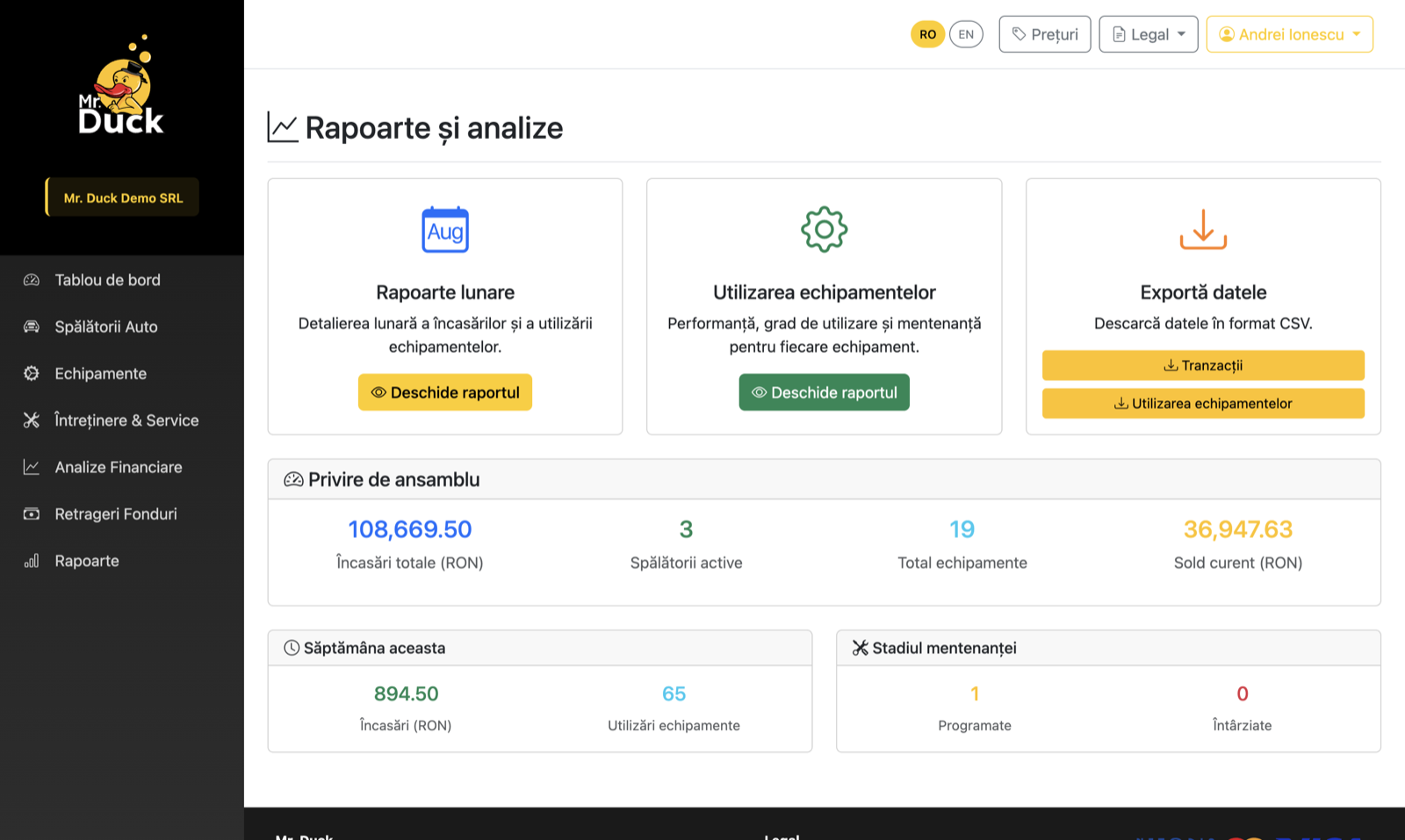Select Rapoarte in the sidebar

pyautogui.click(x=122, y=561)
